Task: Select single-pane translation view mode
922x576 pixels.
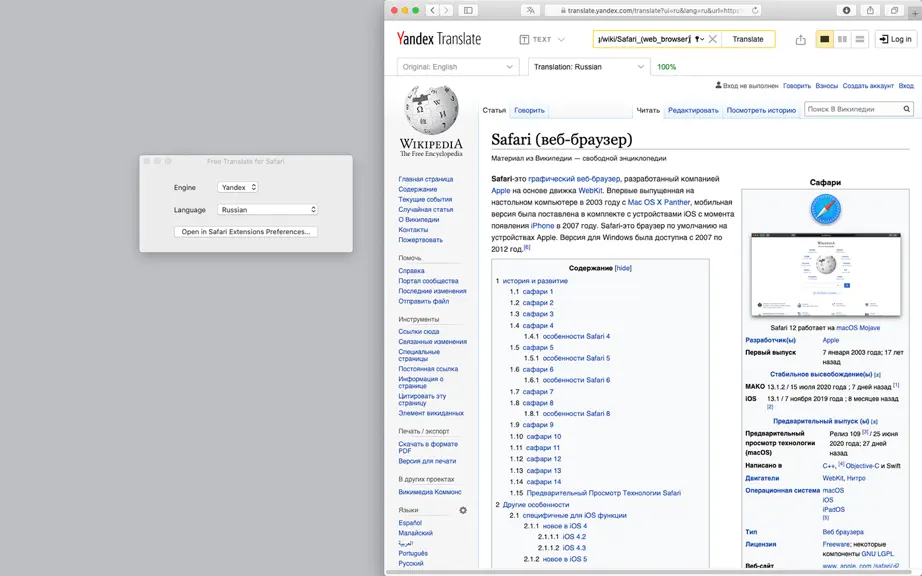Action: pos(824,39)
